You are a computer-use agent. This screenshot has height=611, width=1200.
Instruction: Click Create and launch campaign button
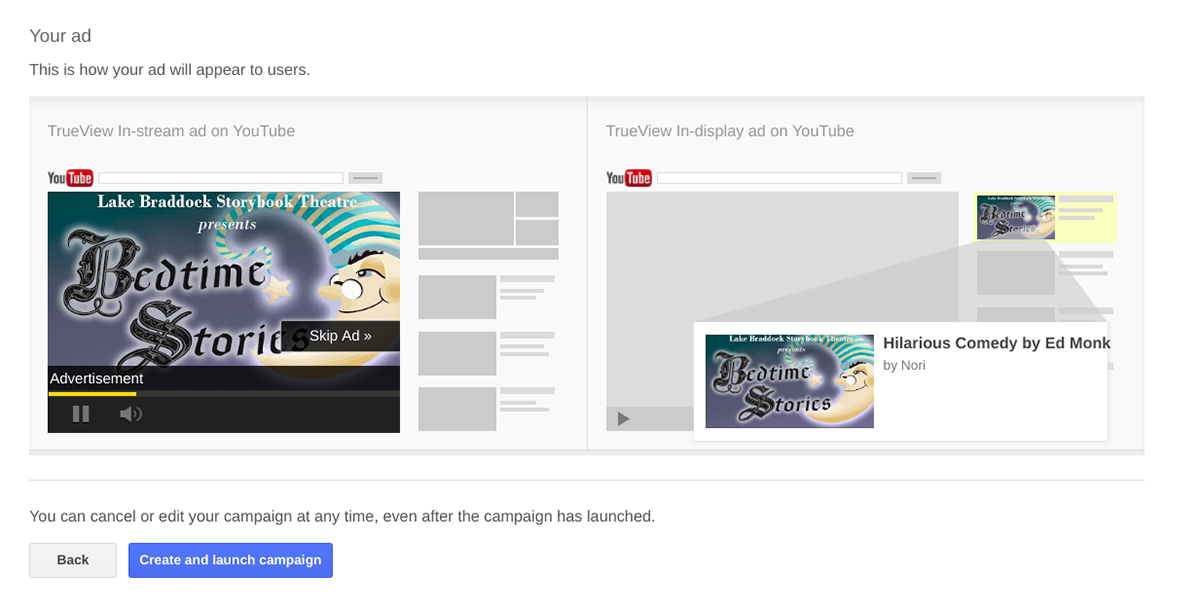point(230,560)
